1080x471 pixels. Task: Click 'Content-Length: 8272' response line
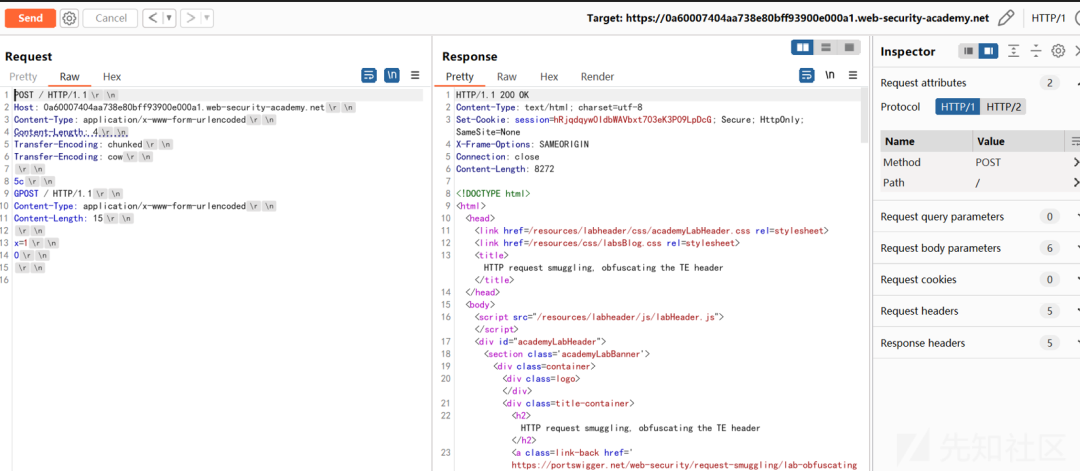click(505, 169)
